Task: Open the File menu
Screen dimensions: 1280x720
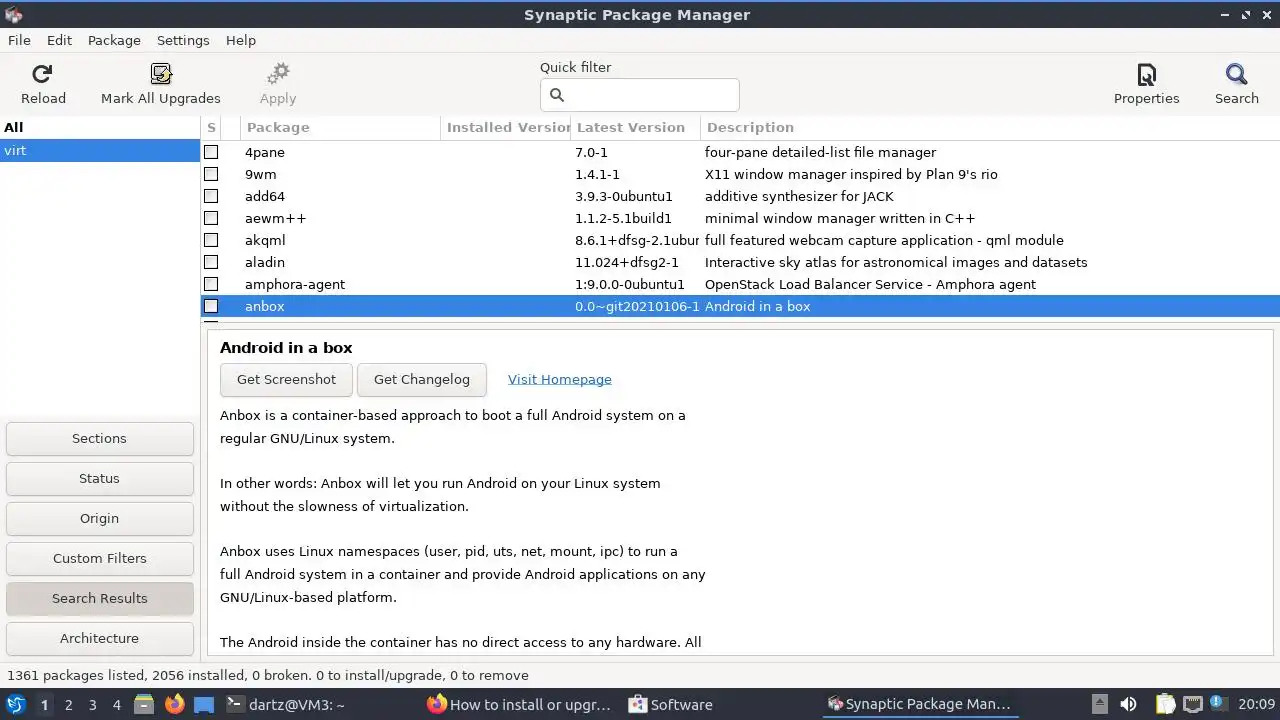Action: 19,40
